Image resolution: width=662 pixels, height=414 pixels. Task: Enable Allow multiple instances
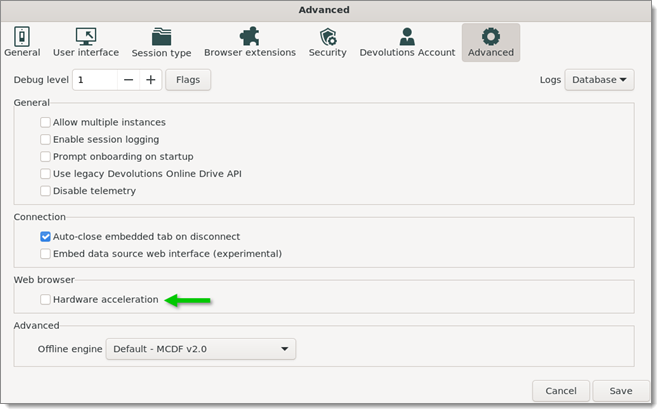tap(45, 122)
